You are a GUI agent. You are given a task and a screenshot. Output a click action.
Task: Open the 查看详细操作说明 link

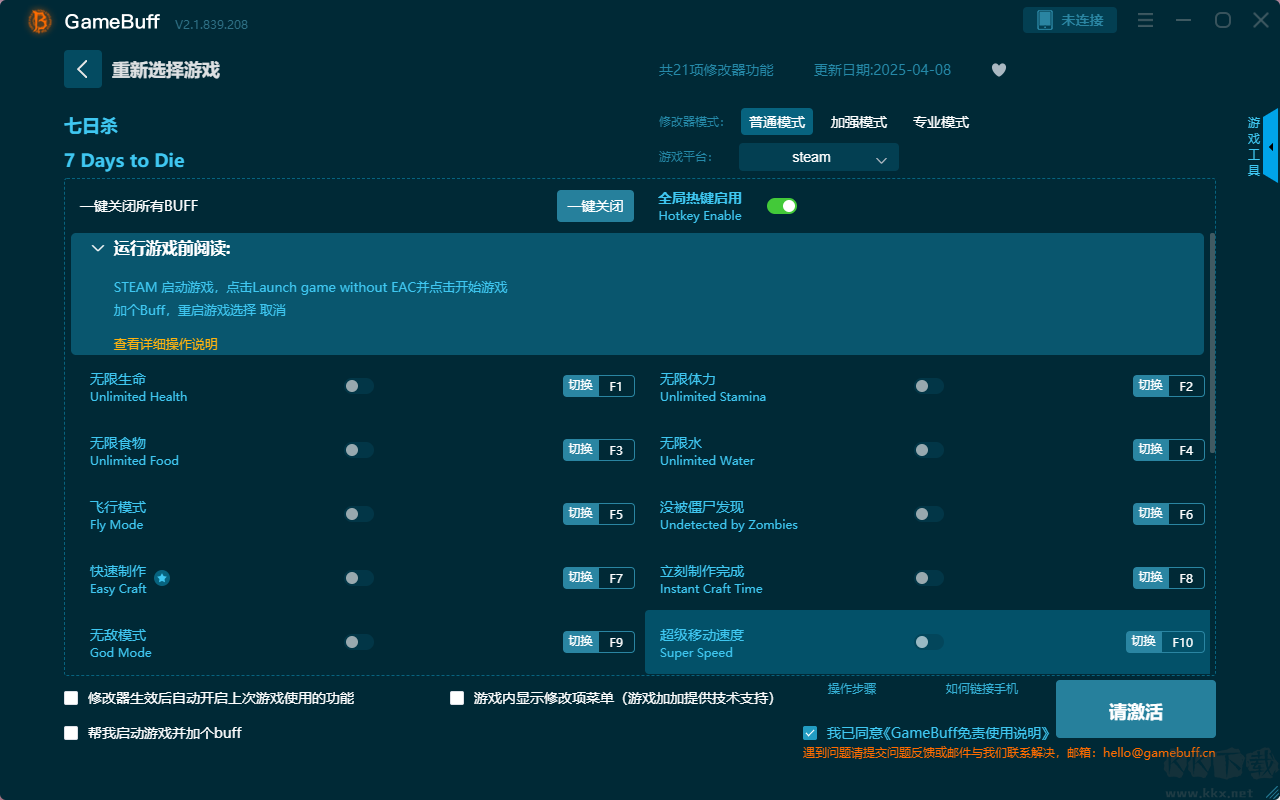coord(165,344)
